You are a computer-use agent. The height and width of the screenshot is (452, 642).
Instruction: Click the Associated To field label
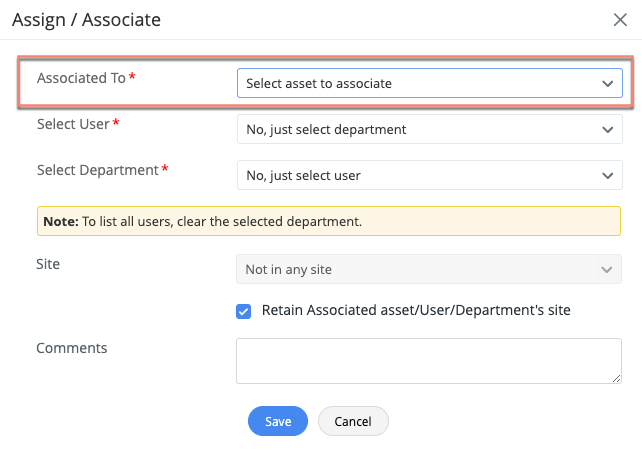81,78
